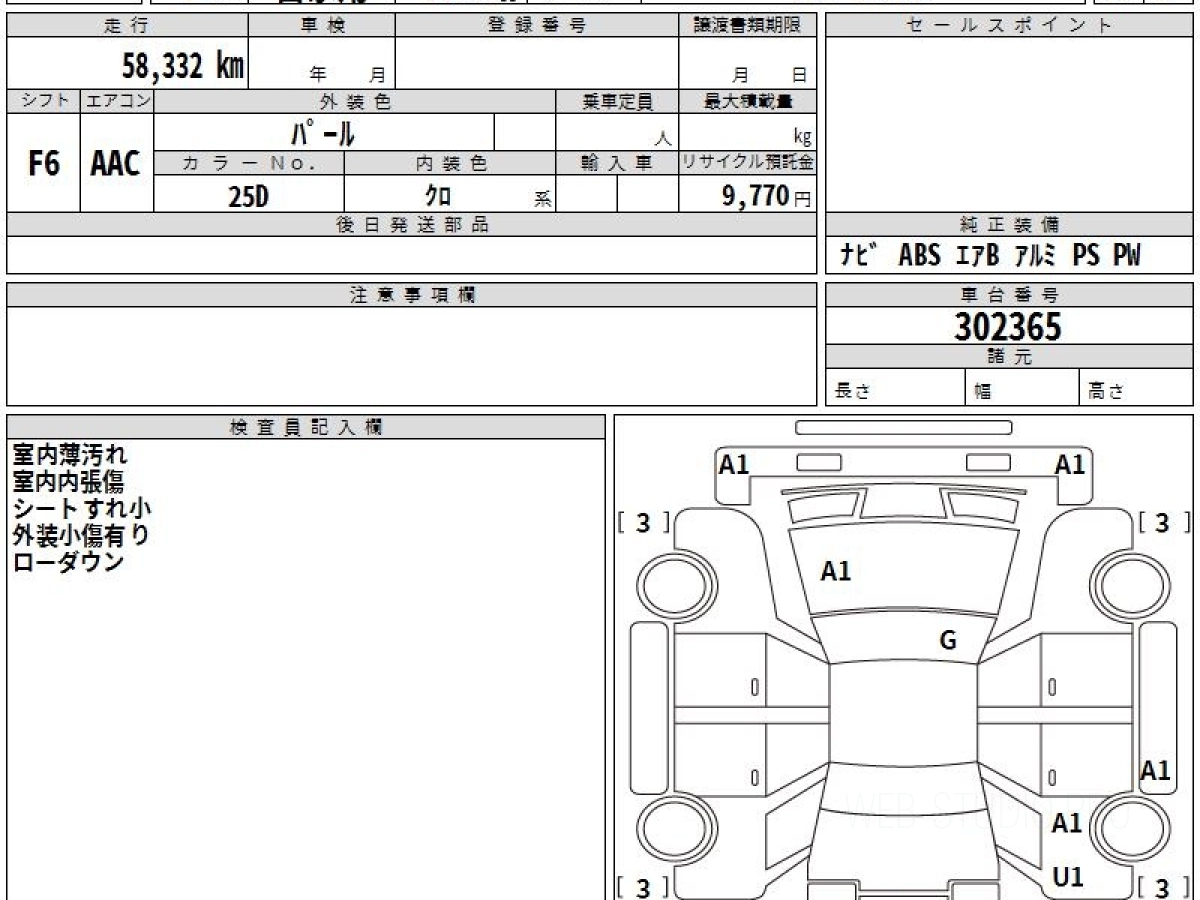Click the カラーNo. header
Image resolution: width=1200 pixels, height=900 pixels.
tap(249, 164)
